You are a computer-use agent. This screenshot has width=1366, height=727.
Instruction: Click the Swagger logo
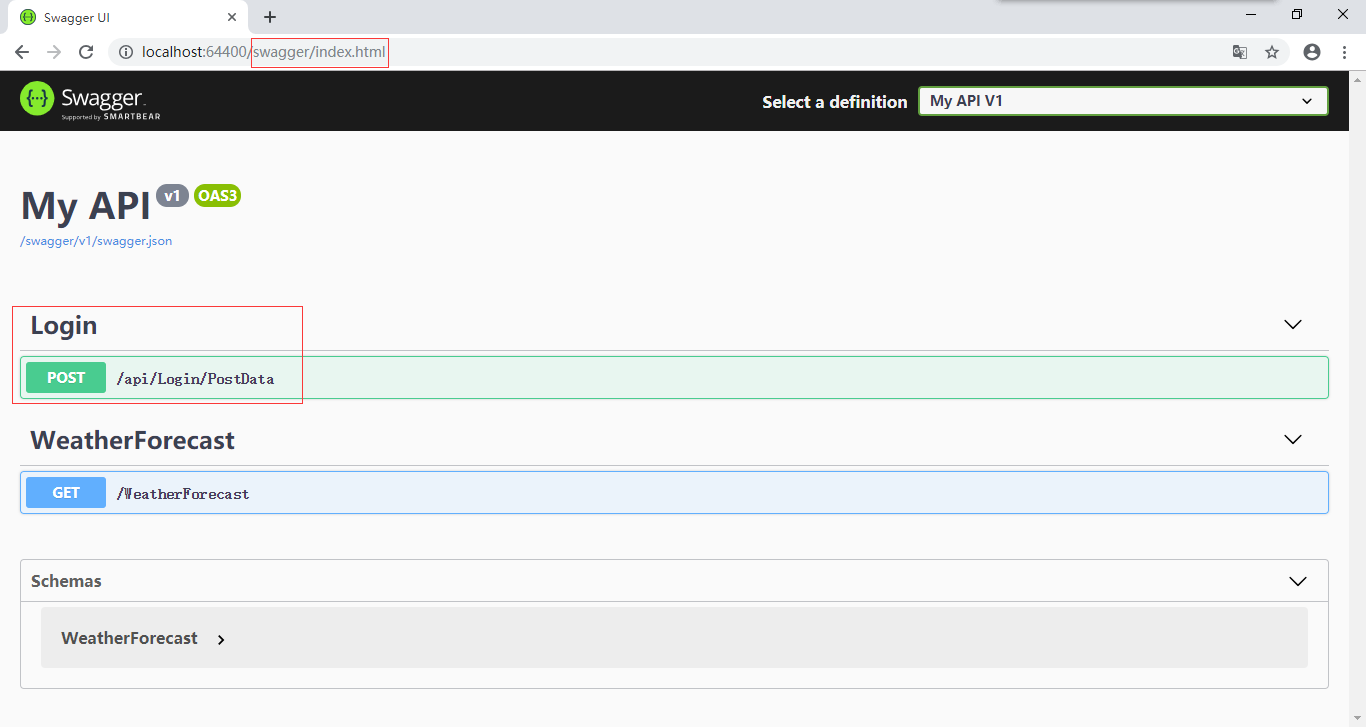(90, 100)
